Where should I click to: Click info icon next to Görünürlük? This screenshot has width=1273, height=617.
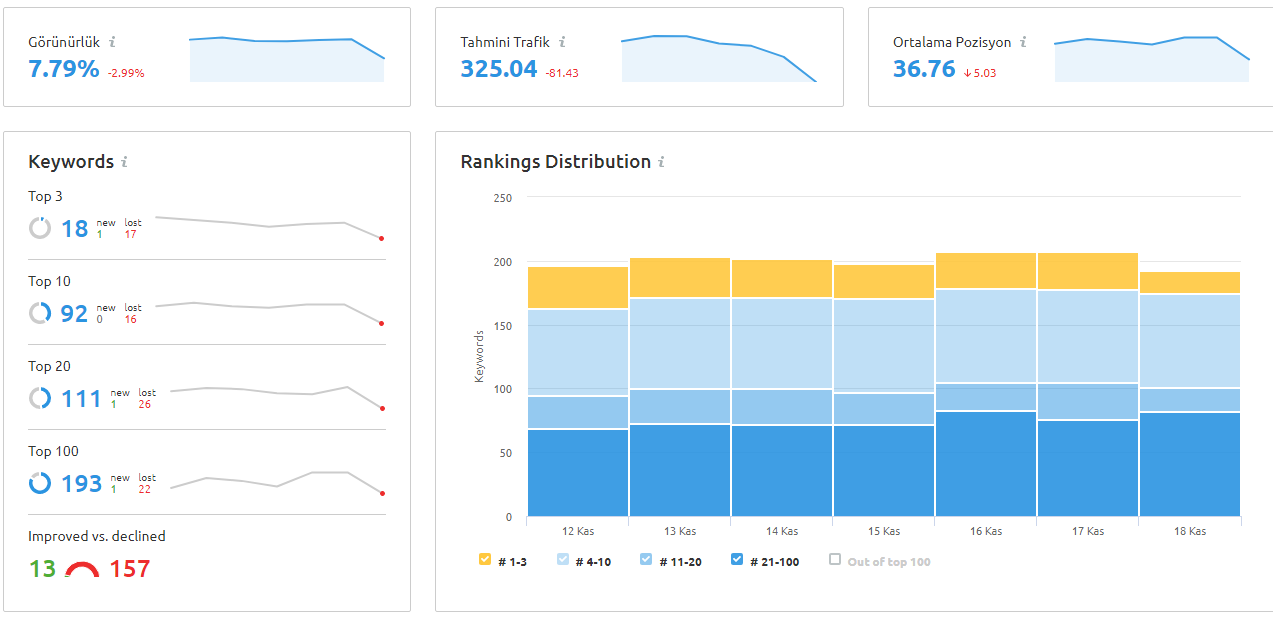coord(112,42)
